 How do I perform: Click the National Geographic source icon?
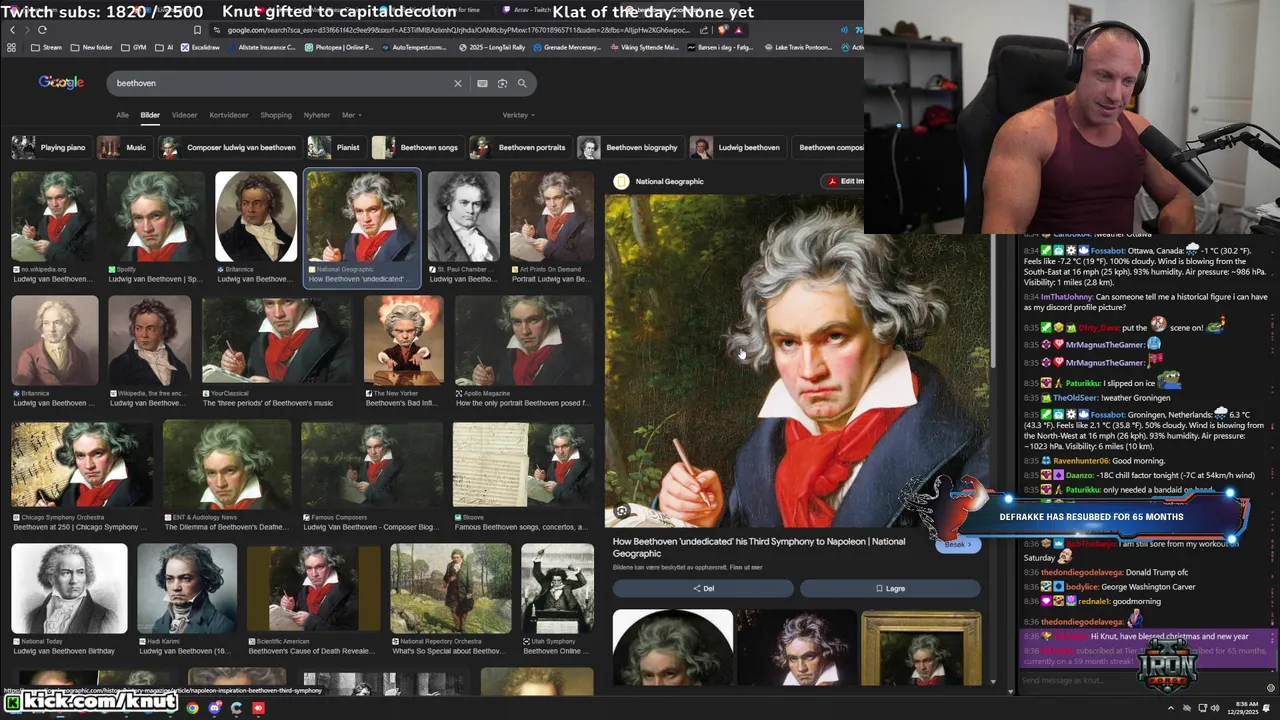pyautogui.click(x=621, y=181)
